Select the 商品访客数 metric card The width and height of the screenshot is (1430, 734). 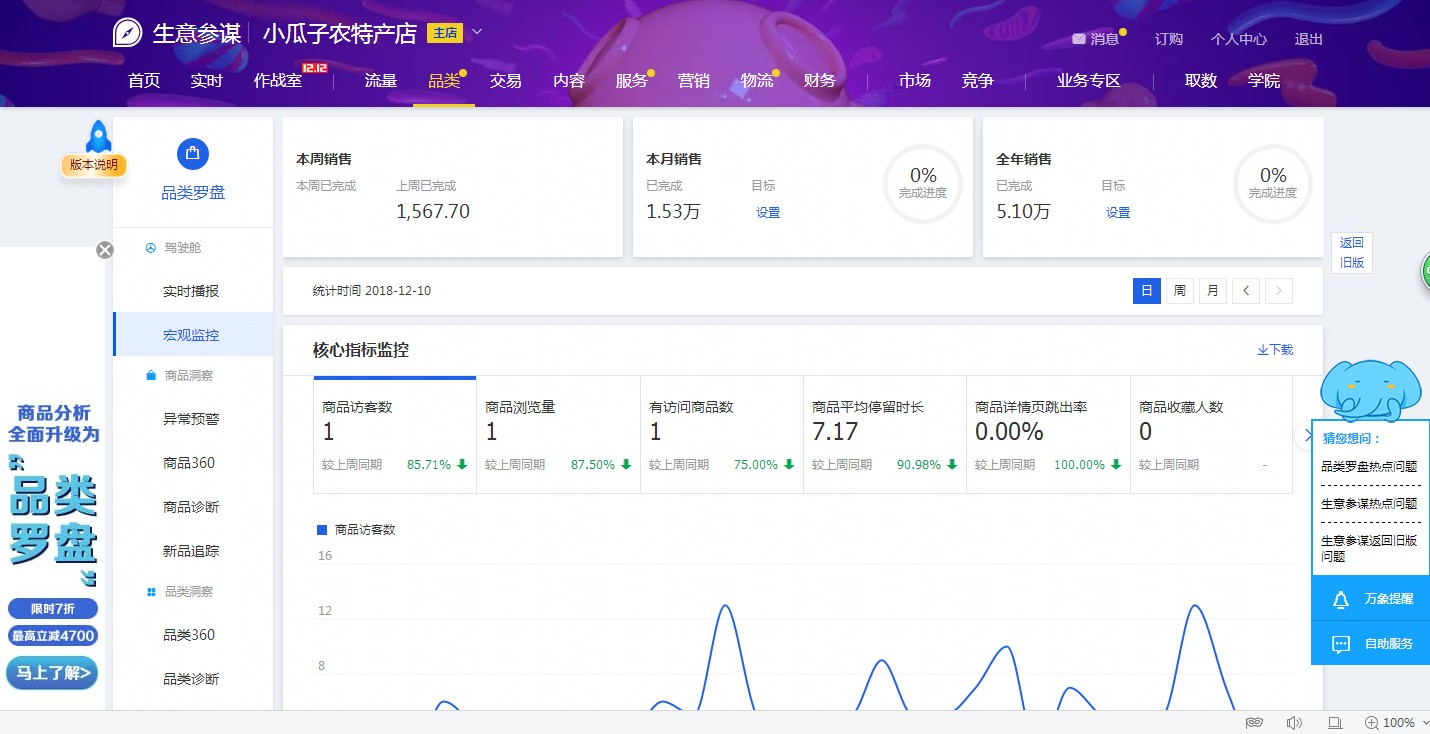tap(395, 435)
